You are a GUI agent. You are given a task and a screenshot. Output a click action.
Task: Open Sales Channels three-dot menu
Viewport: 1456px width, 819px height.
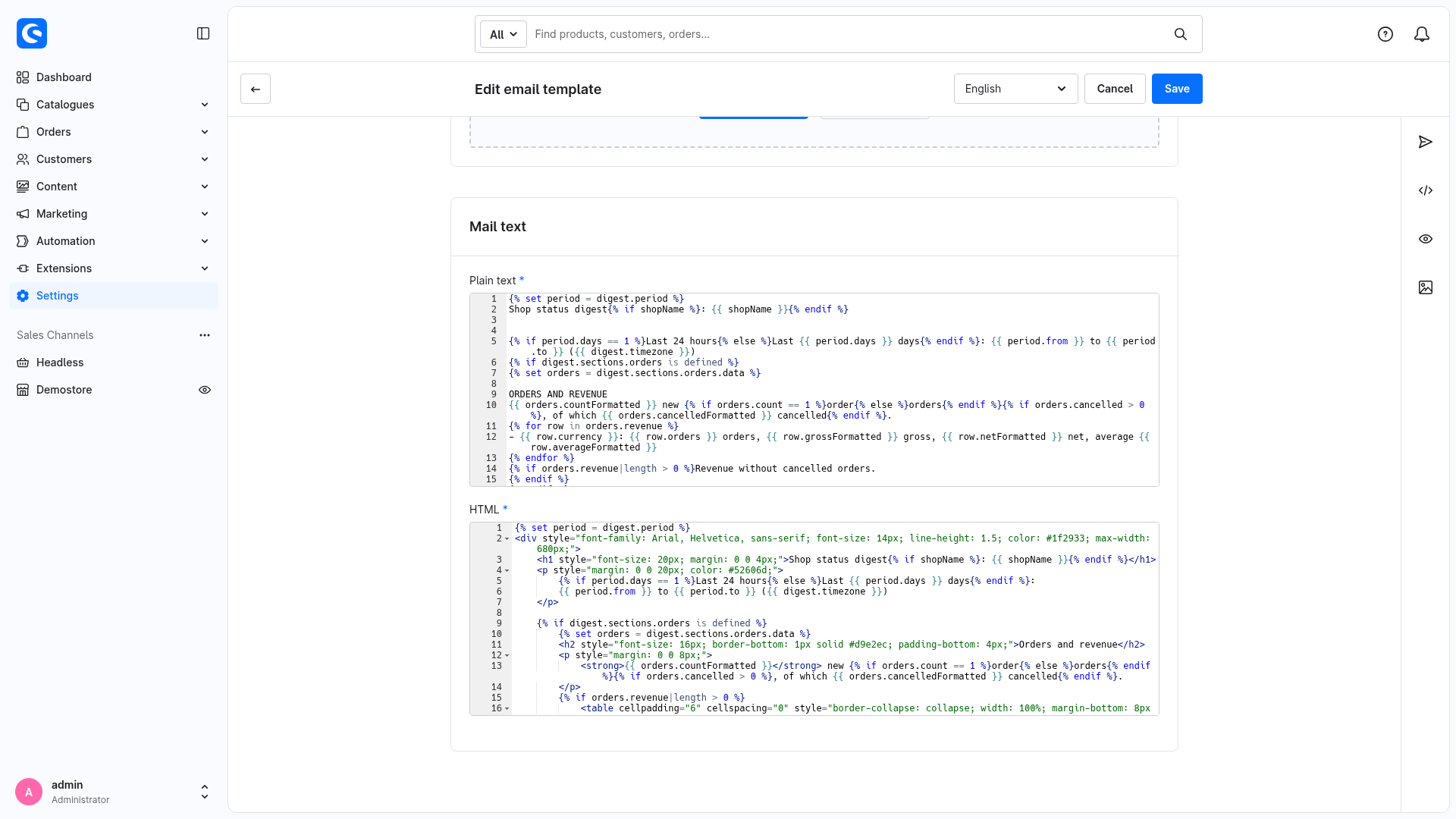pyautogui.click(x=205, y=335)
